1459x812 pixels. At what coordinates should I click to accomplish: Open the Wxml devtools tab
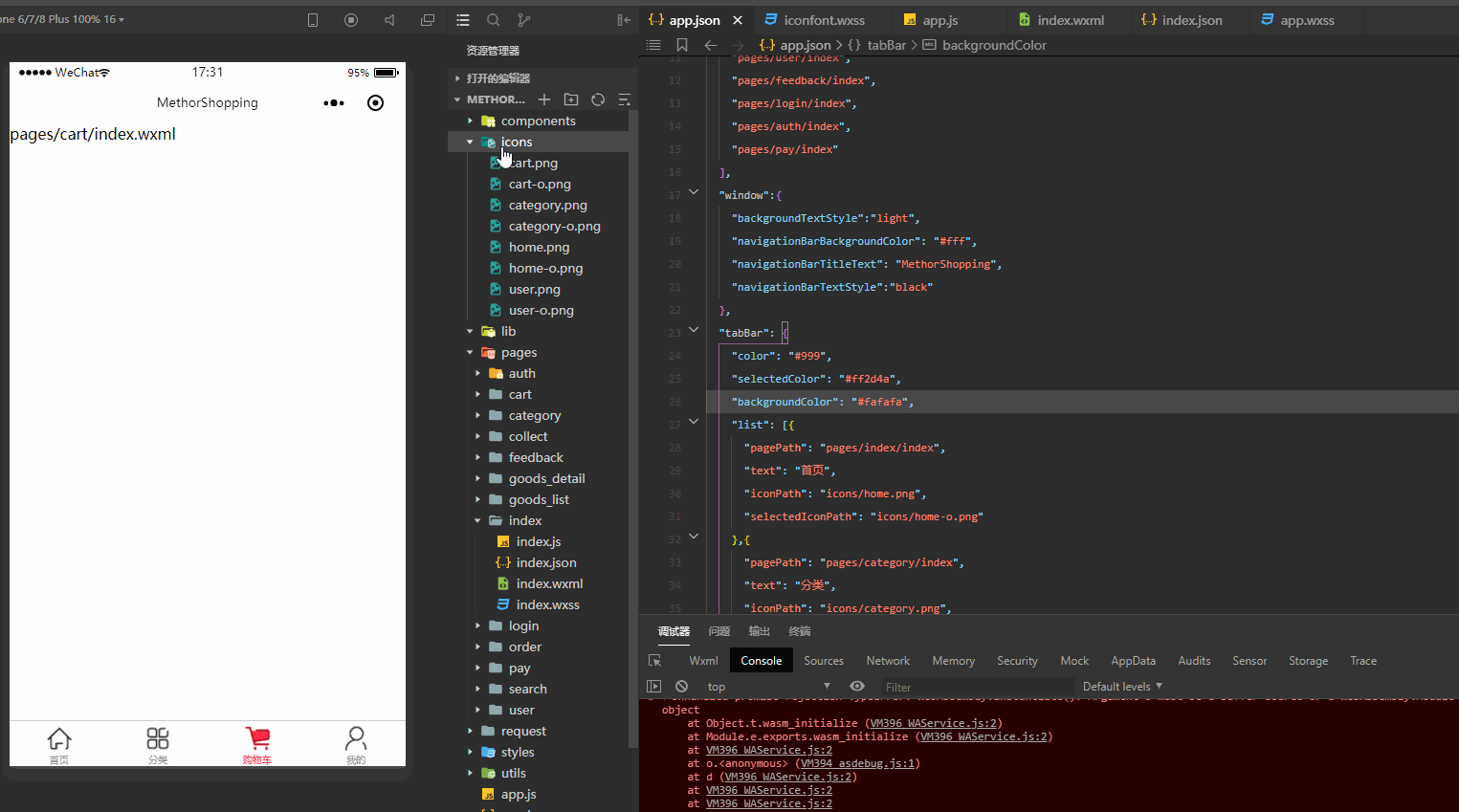tap(703, 661)
